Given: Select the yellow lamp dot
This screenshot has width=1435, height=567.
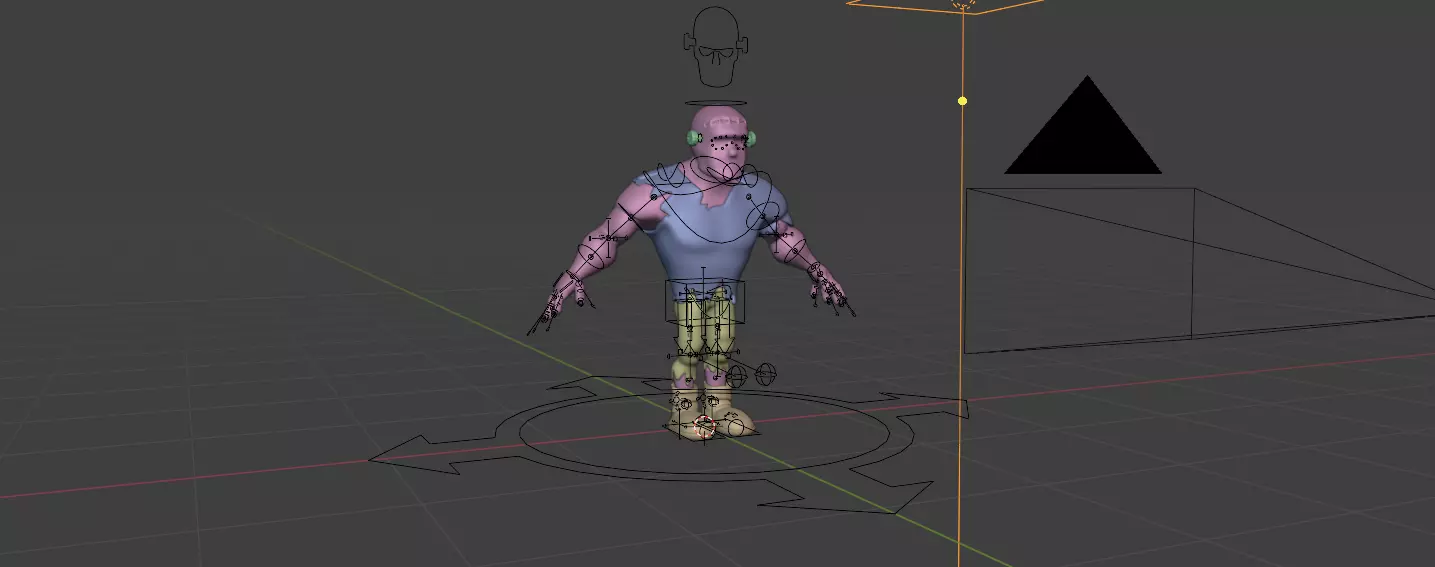Looking at the screenshot, I should pyautogui.click(x=962, y=101).
